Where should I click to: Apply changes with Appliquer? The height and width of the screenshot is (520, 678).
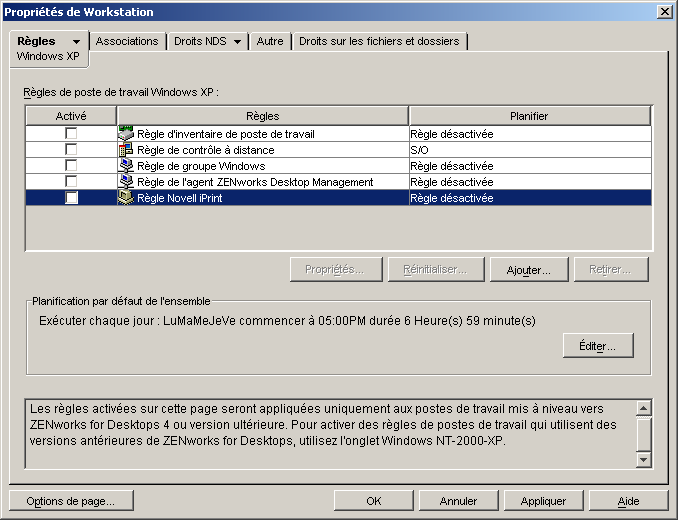[x=544, y=501]
